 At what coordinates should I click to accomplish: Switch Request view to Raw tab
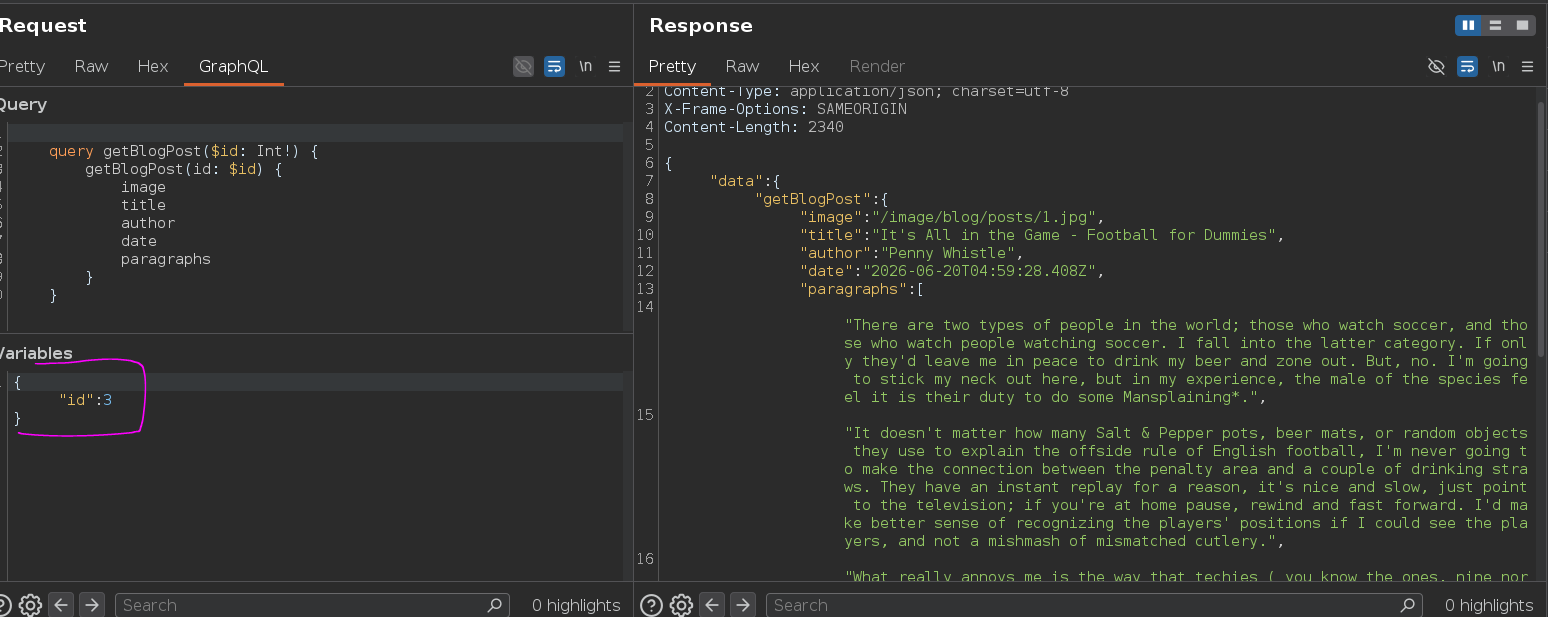[x=91, y=66]
